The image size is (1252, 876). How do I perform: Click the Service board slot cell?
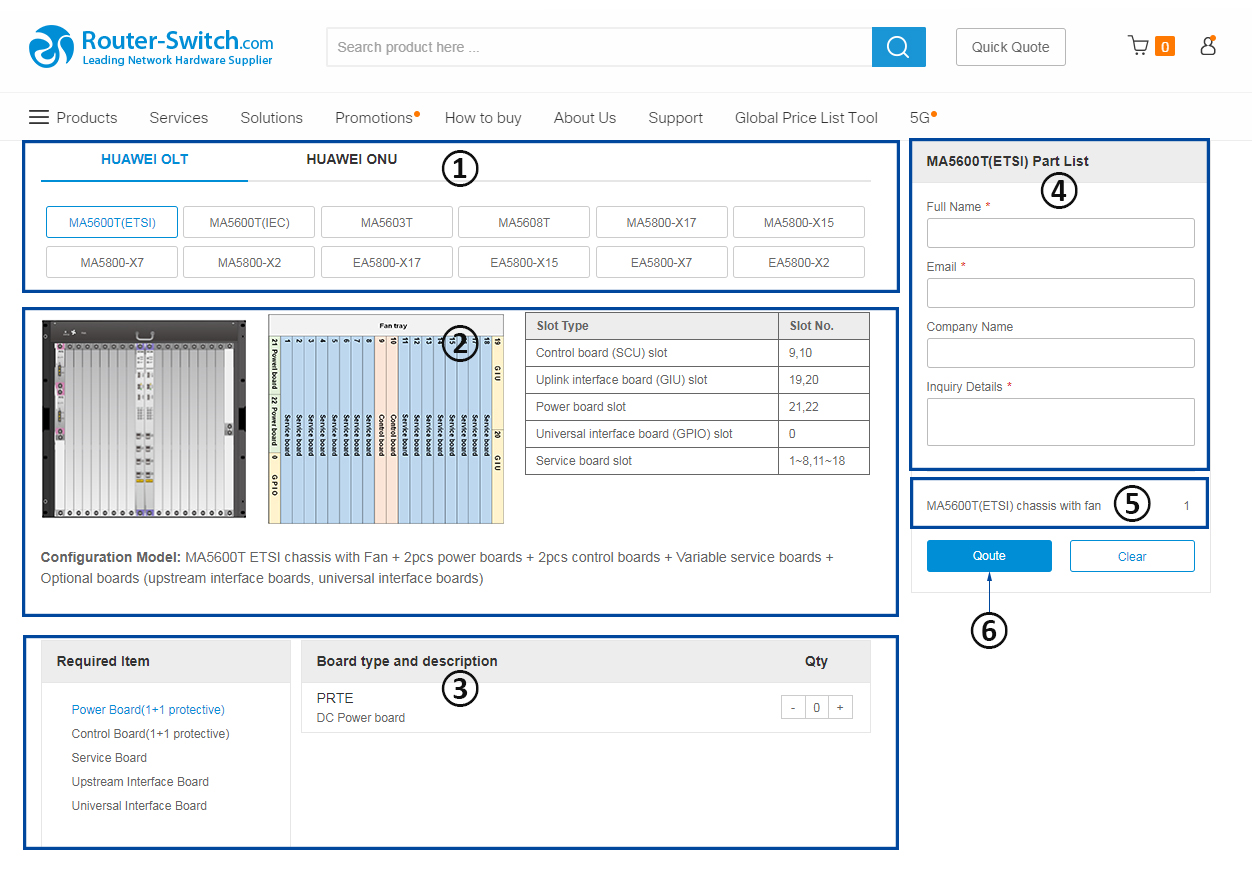click(x=652, y=461)
